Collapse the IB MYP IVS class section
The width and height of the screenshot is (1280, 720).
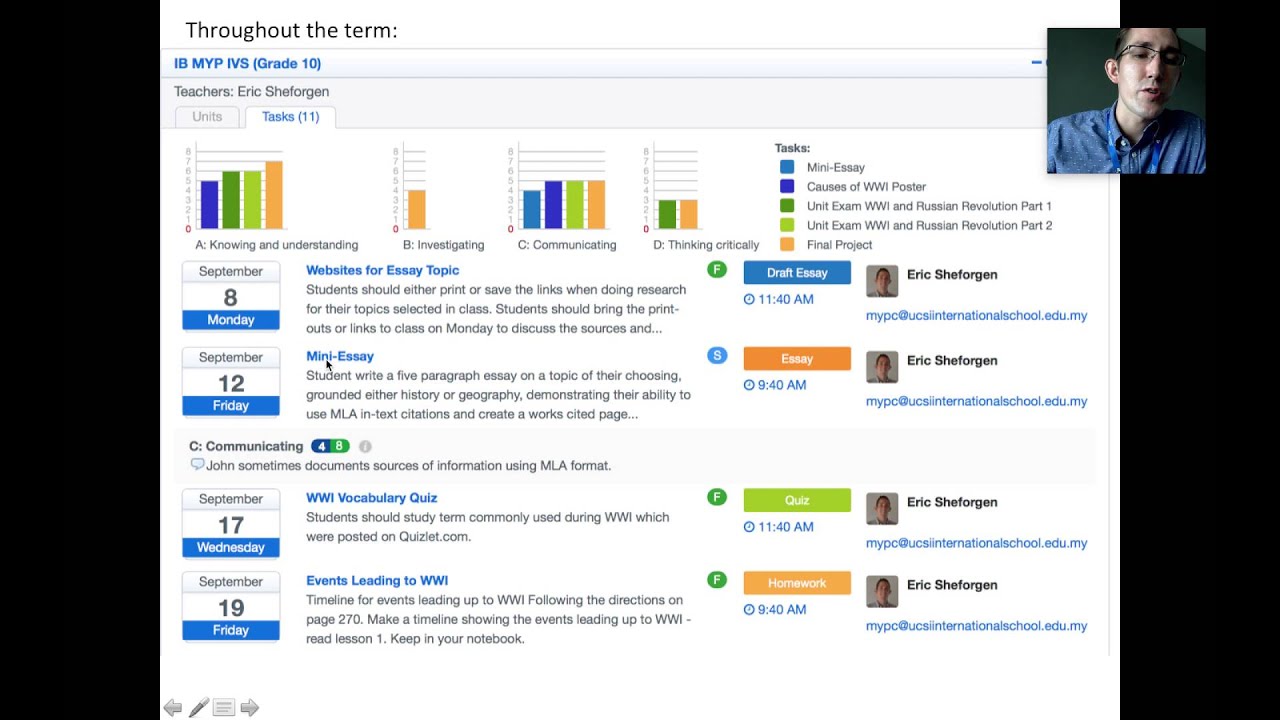1036,63
